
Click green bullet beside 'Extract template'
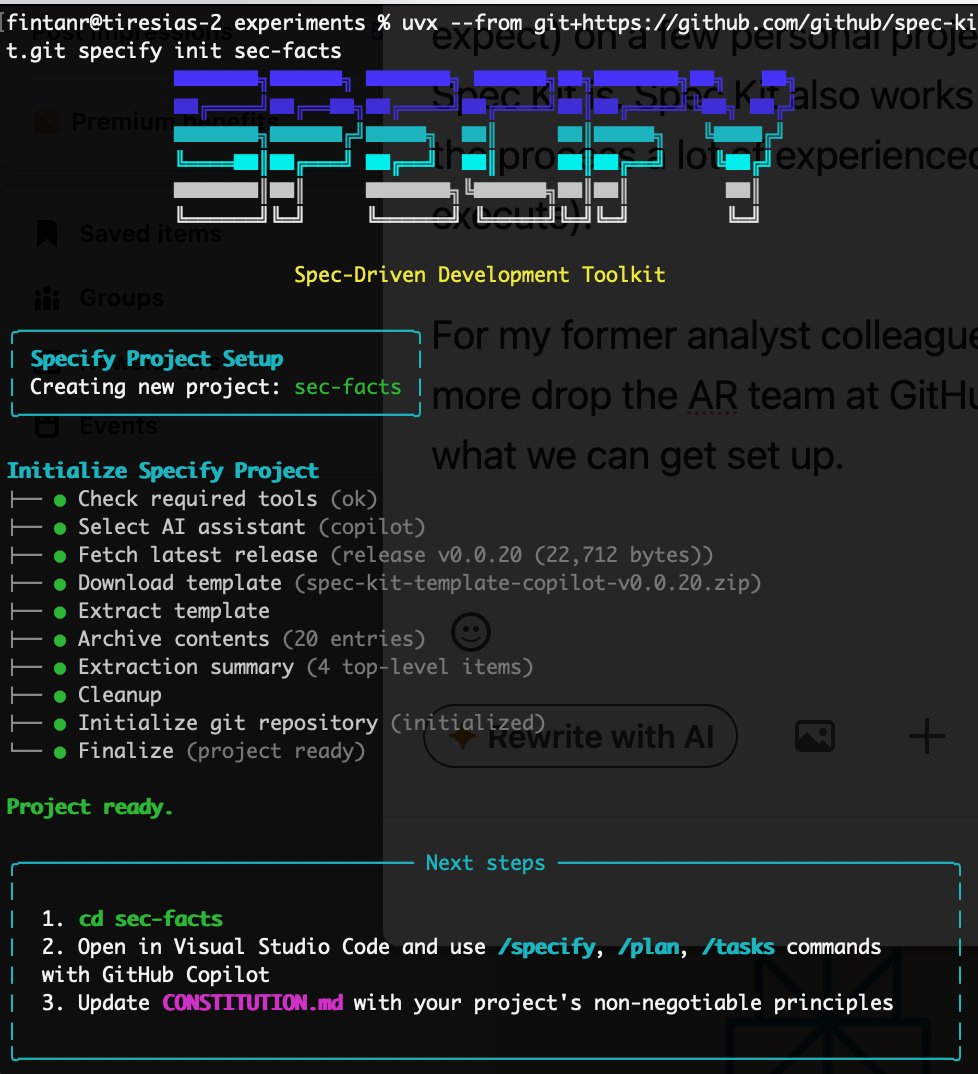coord(60,612)
